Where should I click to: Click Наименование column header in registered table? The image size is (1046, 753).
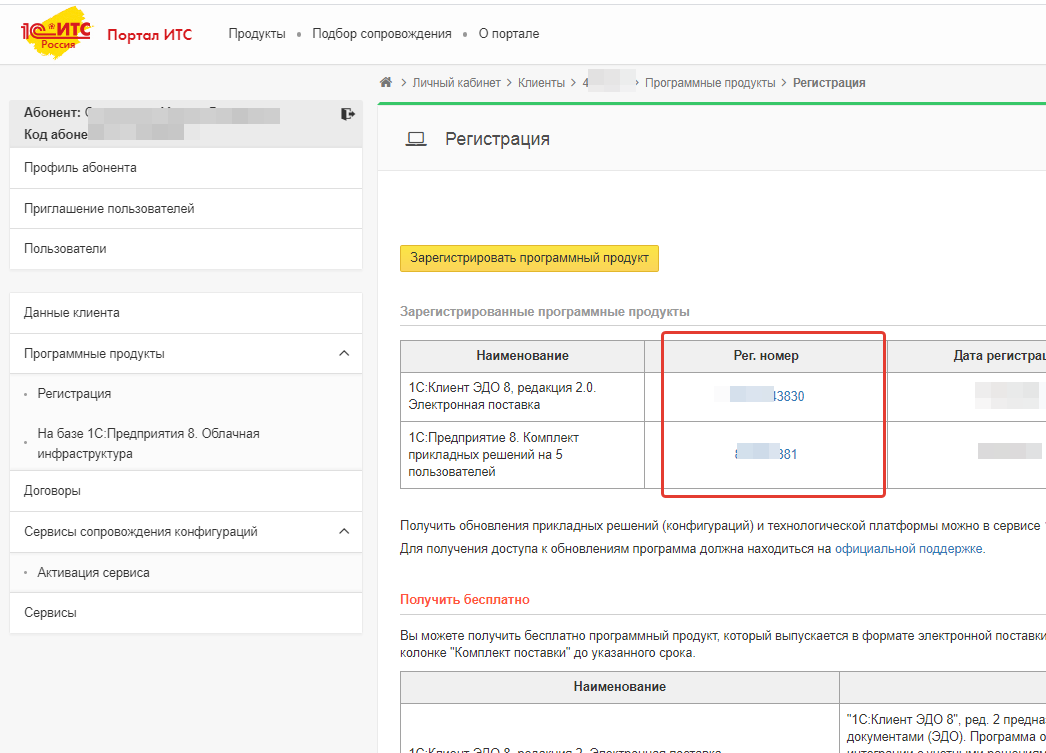click(522, 356)
